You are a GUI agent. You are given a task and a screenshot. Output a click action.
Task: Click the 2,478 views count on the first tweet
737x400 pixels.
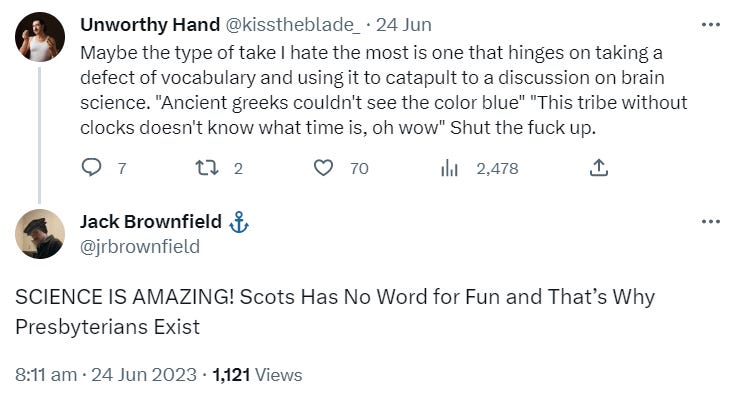click(x=497, y=168)
